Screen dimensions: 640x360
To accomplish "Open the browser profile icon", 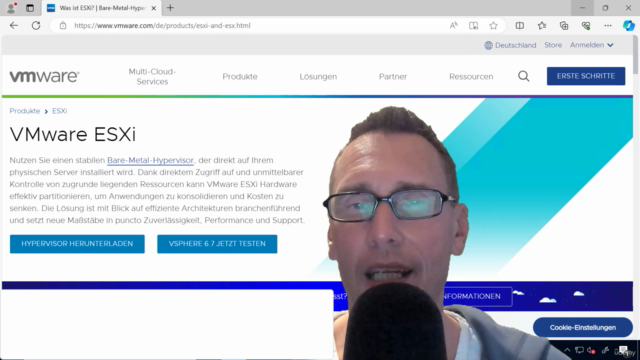I will [x=11, y=8].
